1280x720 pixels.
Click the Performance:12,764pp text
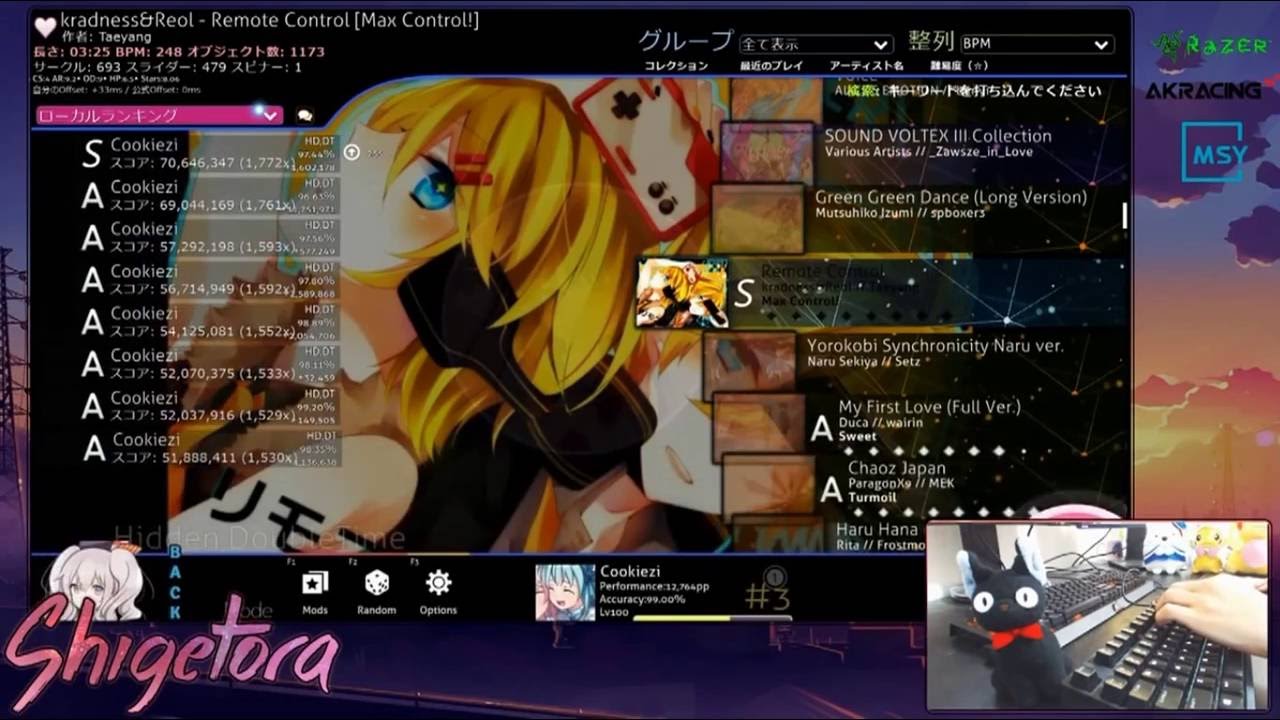coord(654,586)
